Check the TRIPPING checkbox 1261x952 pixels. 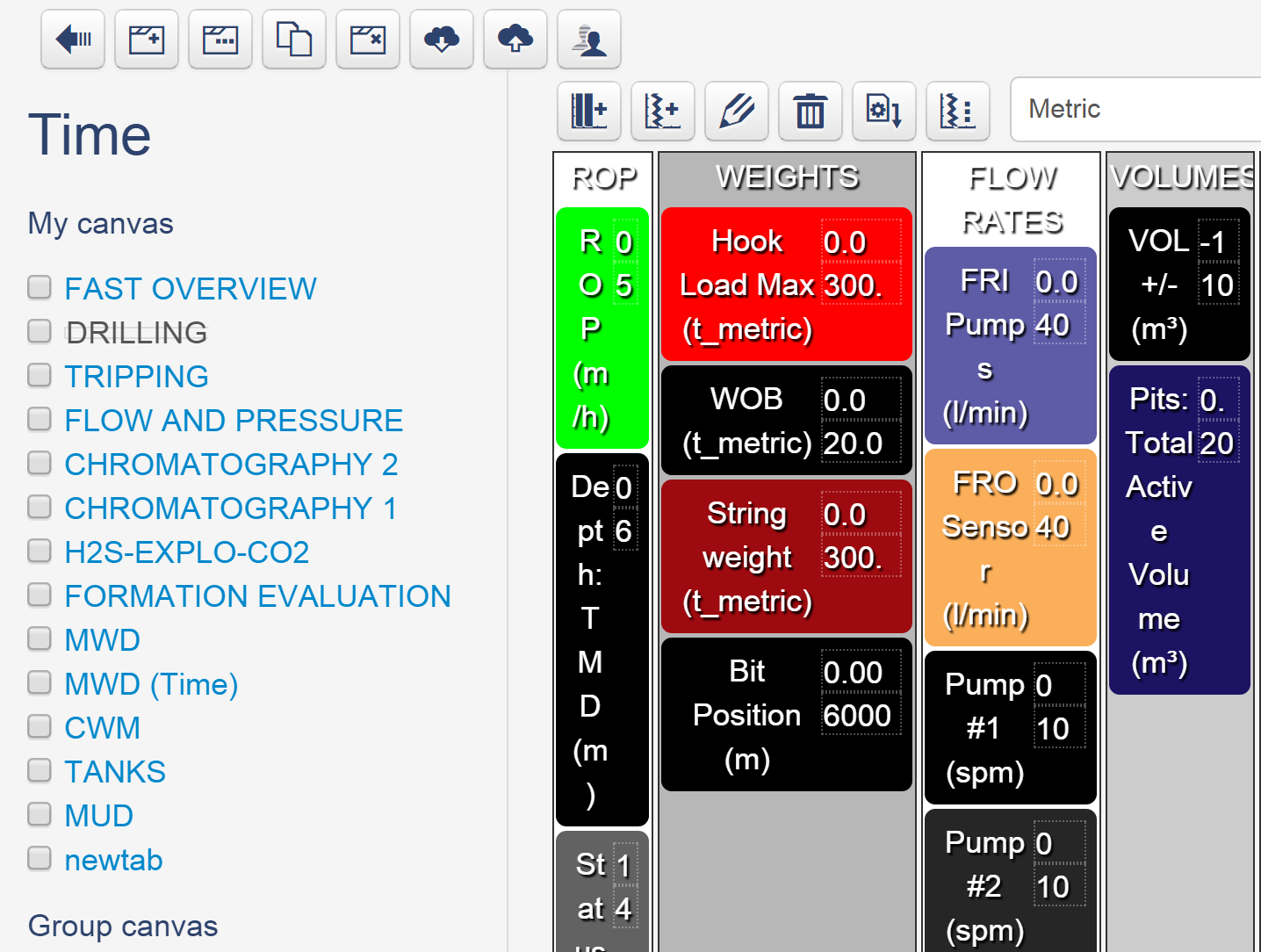coord(40,375)
